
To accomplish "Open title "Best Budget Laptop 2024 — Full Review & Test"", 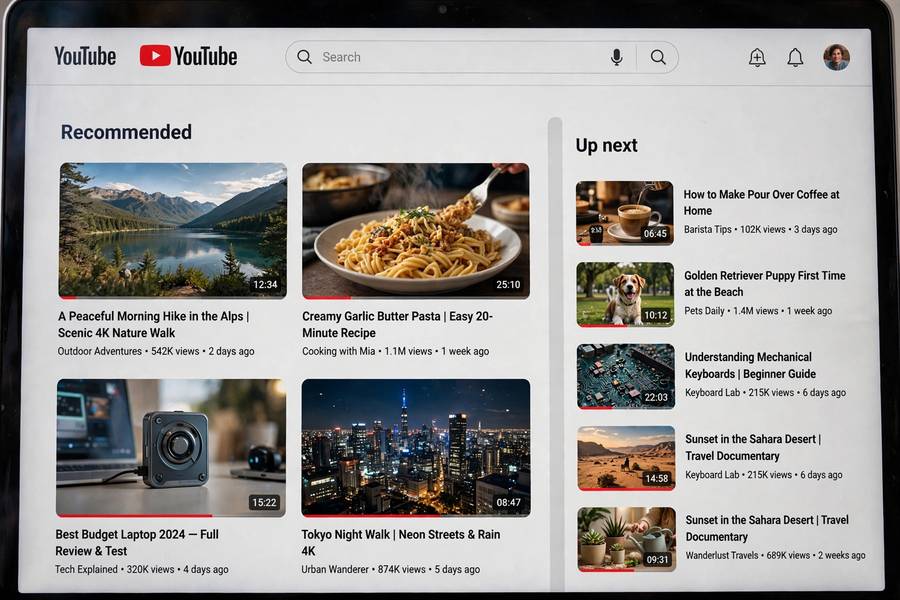I will [x=137, y=543].
